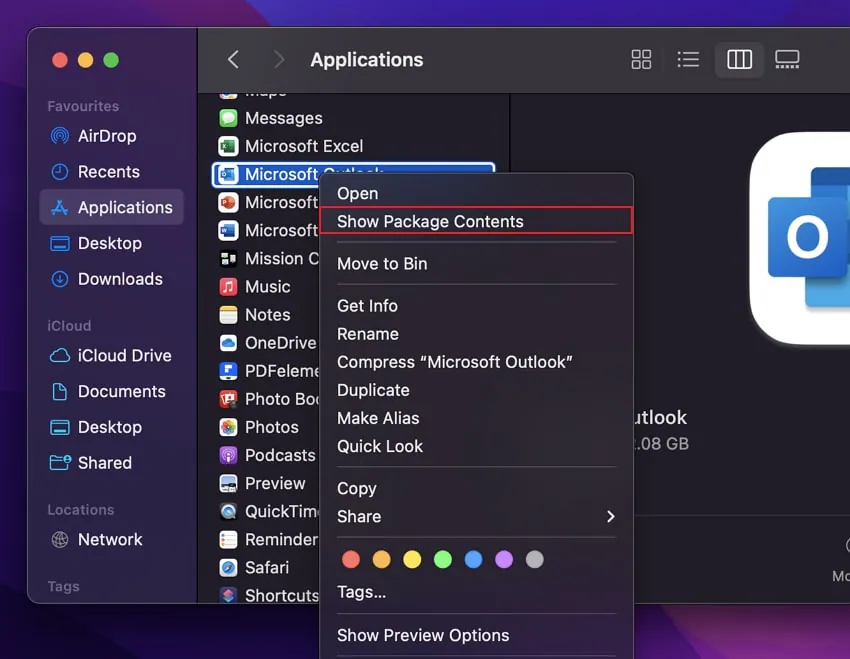Click the iCloud Drive cloud icon
Screen dimensions: 850x659
pos(60,356)
